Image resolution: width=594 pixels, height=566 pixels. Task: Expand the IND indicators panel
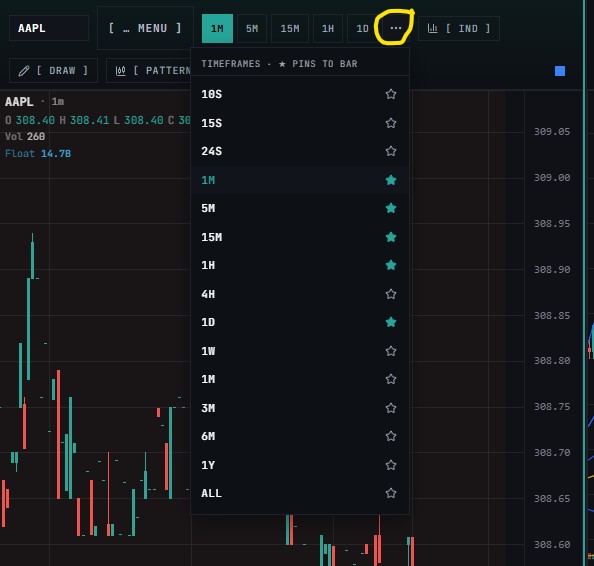click(x=459, y=28)
